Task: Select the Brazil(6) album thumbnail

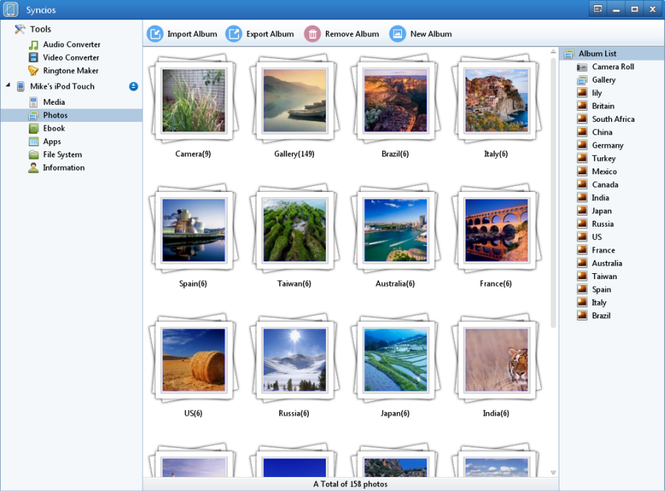Action: click(x=395, y=100)
